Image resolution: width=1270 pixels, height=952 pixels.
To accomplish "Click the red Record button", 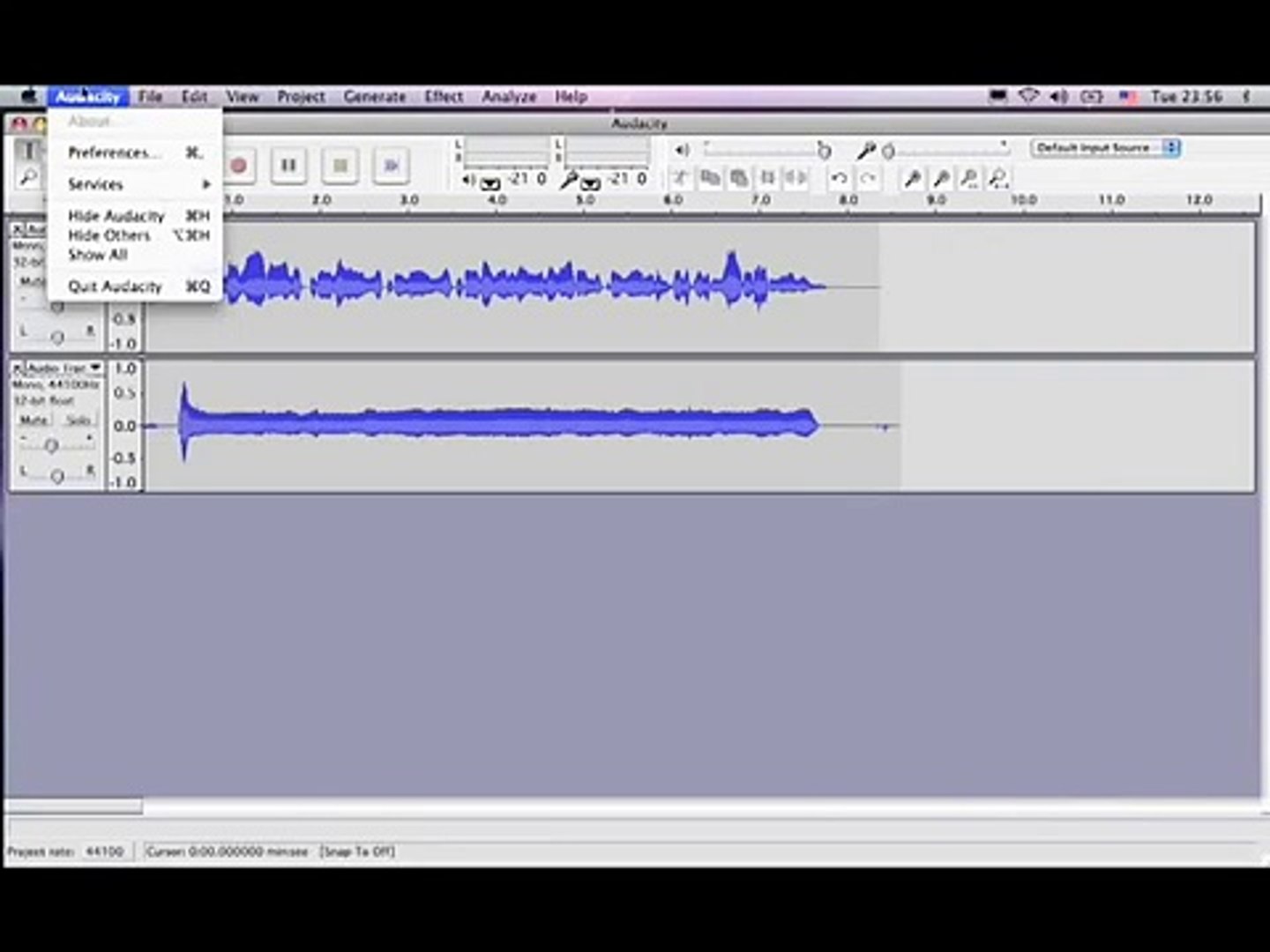I will coord(238,165).
